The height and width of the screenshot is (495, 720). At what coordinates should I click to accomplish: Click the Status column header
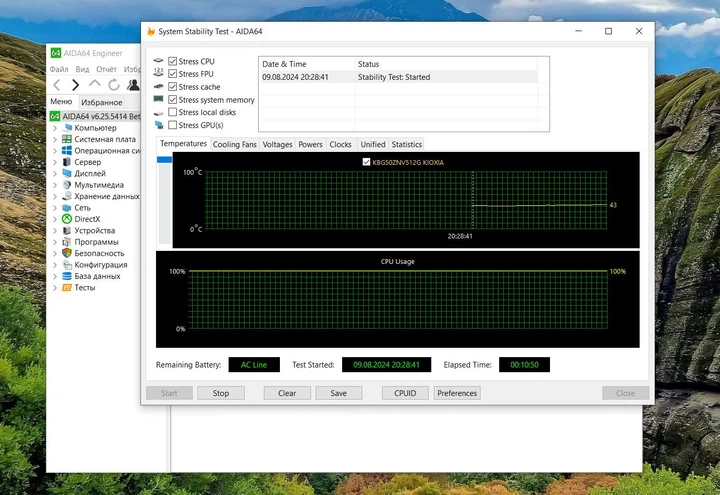click(446, 64)
